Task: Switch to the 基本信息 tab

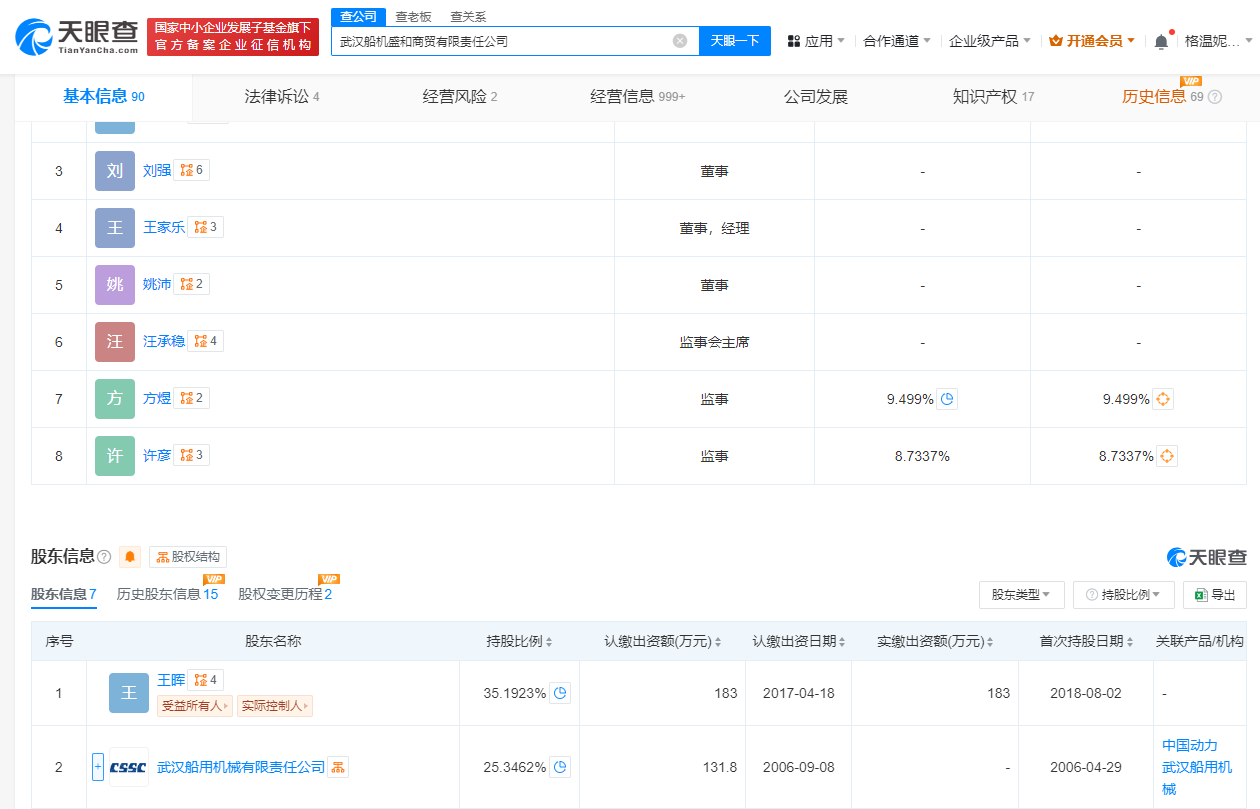Action: [x=104, y=97]
